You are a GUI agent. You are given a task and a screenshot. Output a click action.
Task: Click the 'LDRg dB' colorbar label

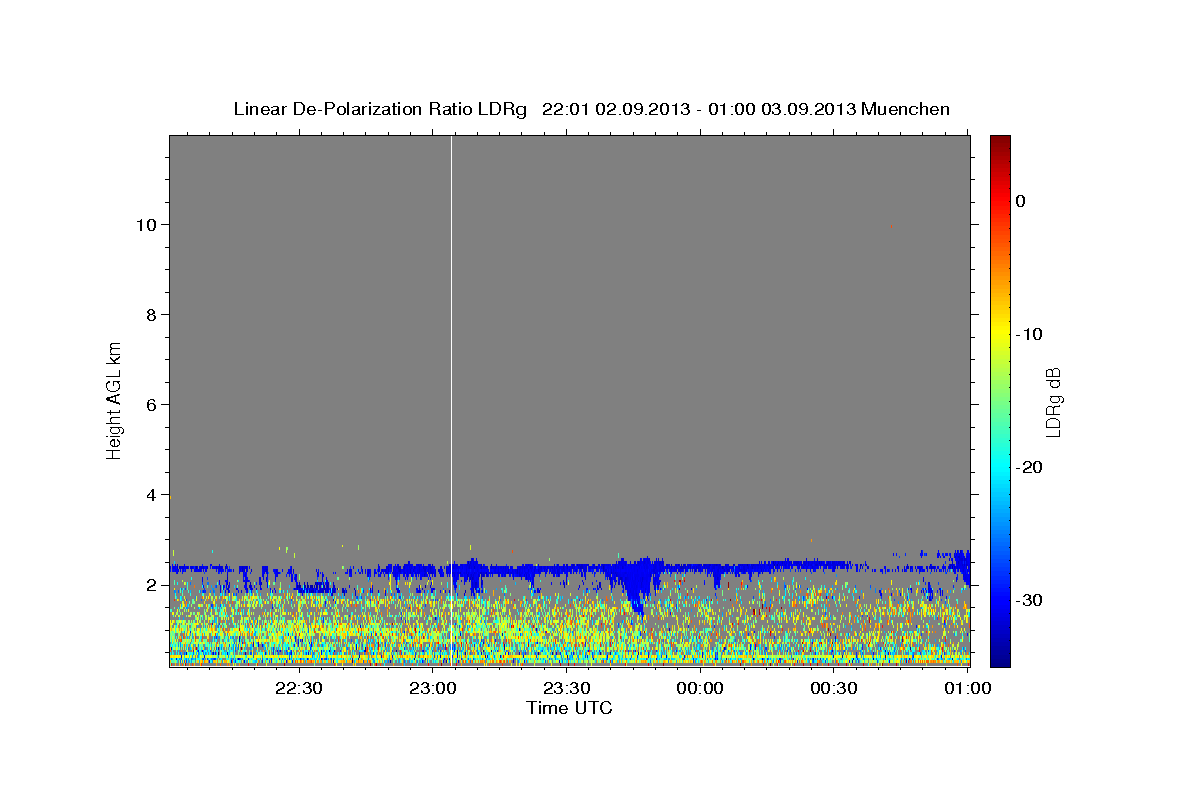1053,402
